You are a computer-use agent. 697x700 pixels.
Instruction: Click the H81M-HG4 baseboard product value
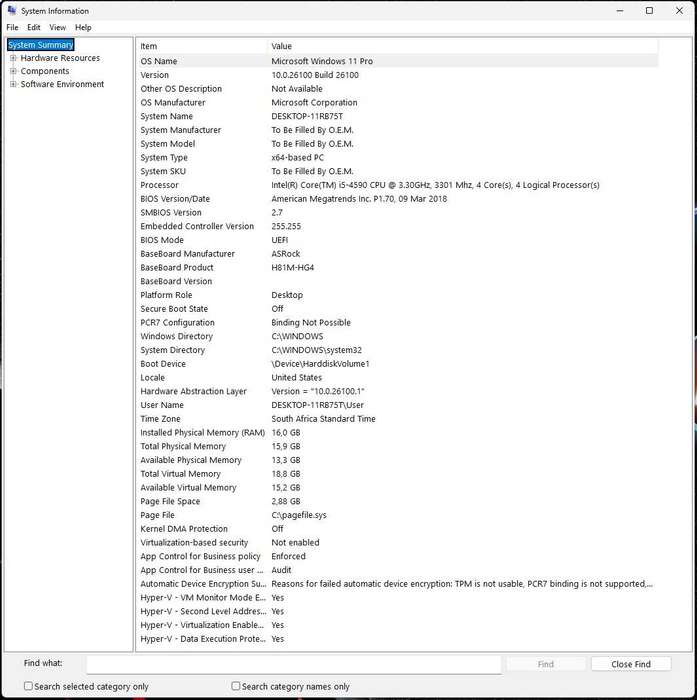pos(292,267)
